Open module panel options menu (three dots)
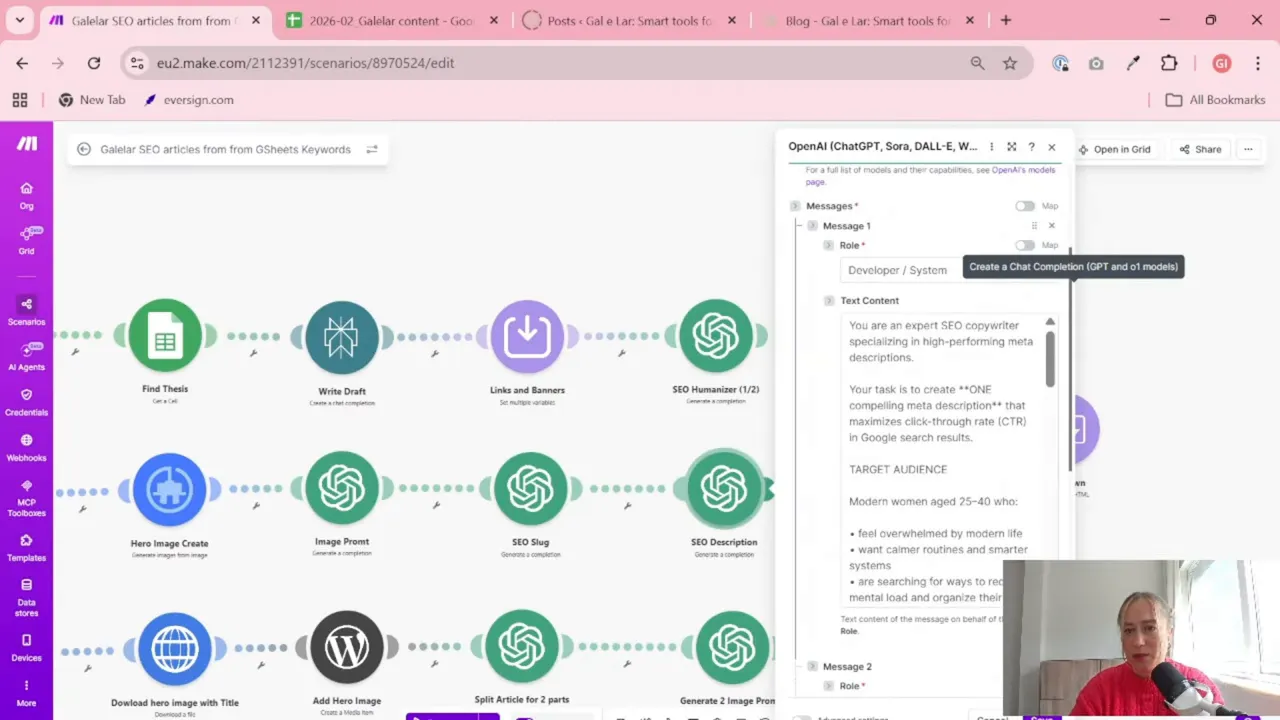The image size is (1280, 720). (992, 147)
